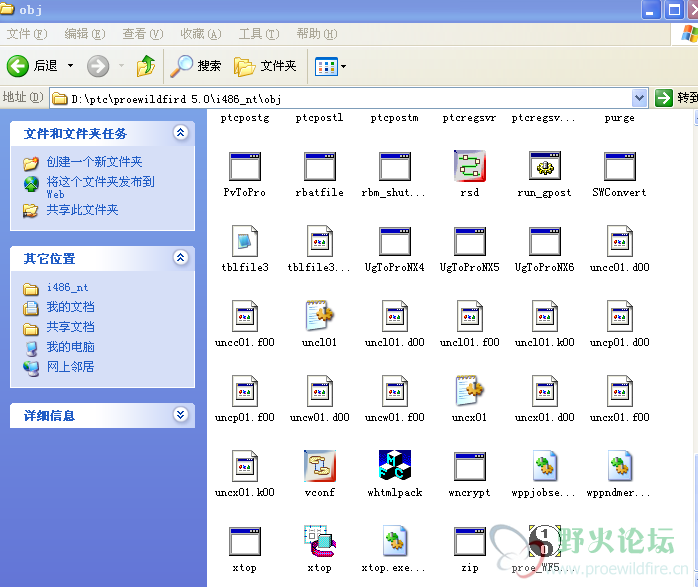Open the My Documents (我的文档) link
This screenshot has height=587, width=698.
point(70,307)
